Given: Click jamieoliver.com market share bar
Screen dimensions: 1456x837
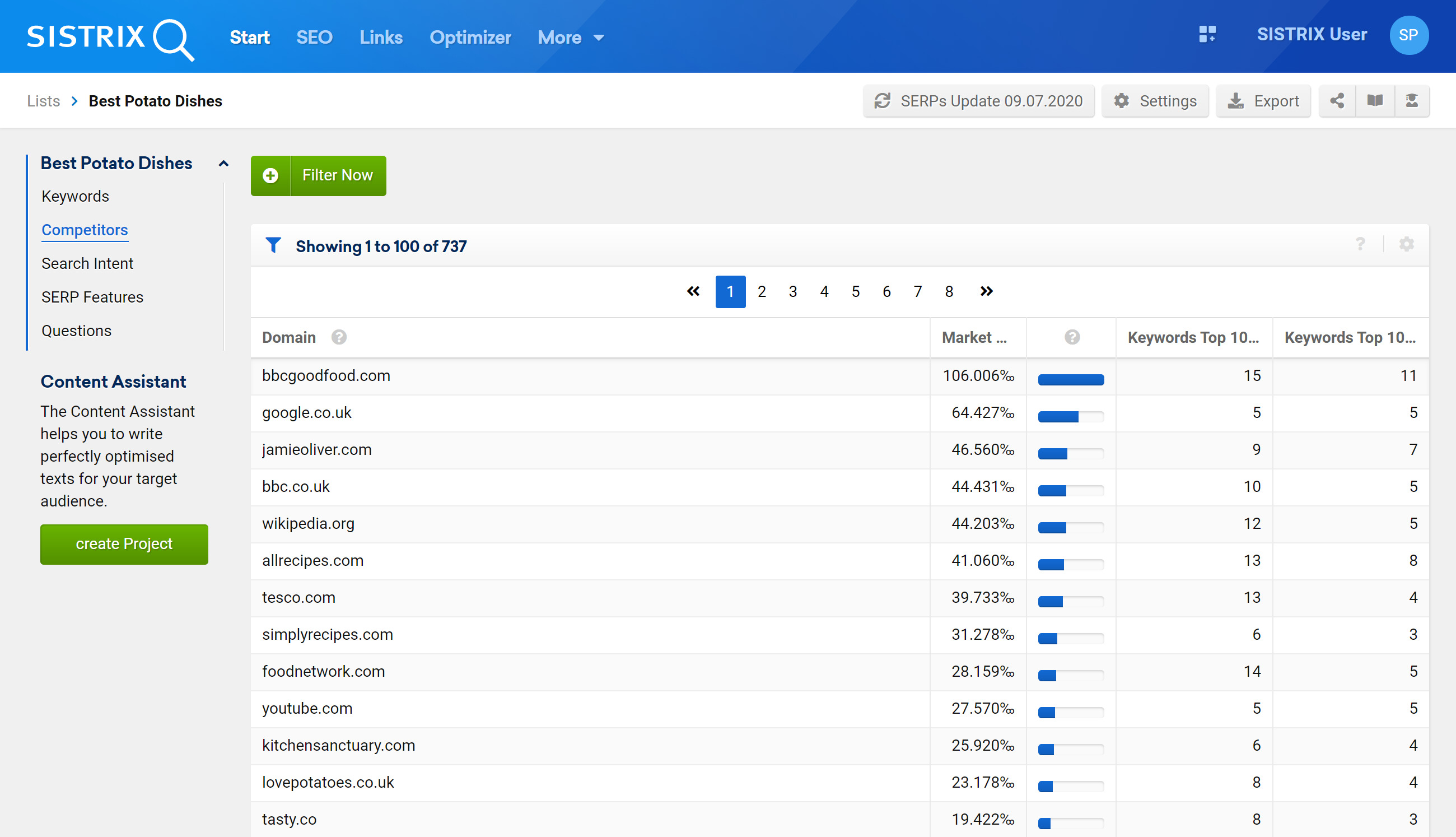Looking at the screenshot, I should click(1071, 454).
